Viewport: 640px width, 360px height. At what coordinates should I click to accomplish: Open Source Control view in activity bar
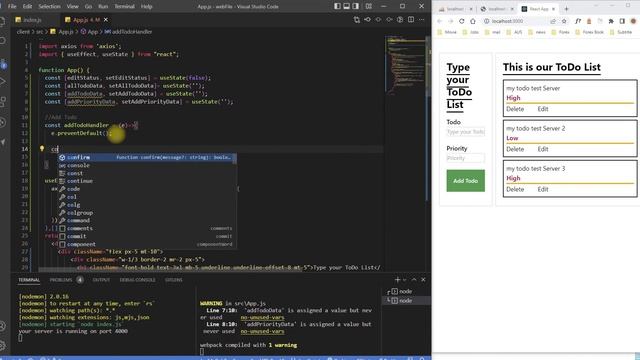tap(3, 64)
